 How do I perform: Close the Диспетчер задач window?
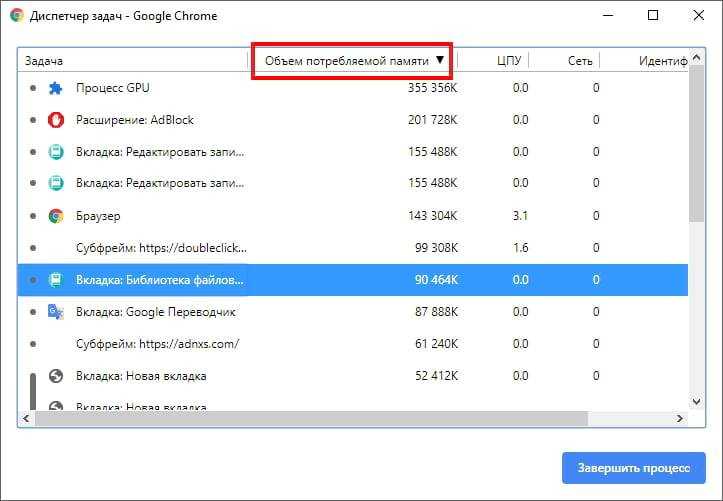click(x=699, y=15)
